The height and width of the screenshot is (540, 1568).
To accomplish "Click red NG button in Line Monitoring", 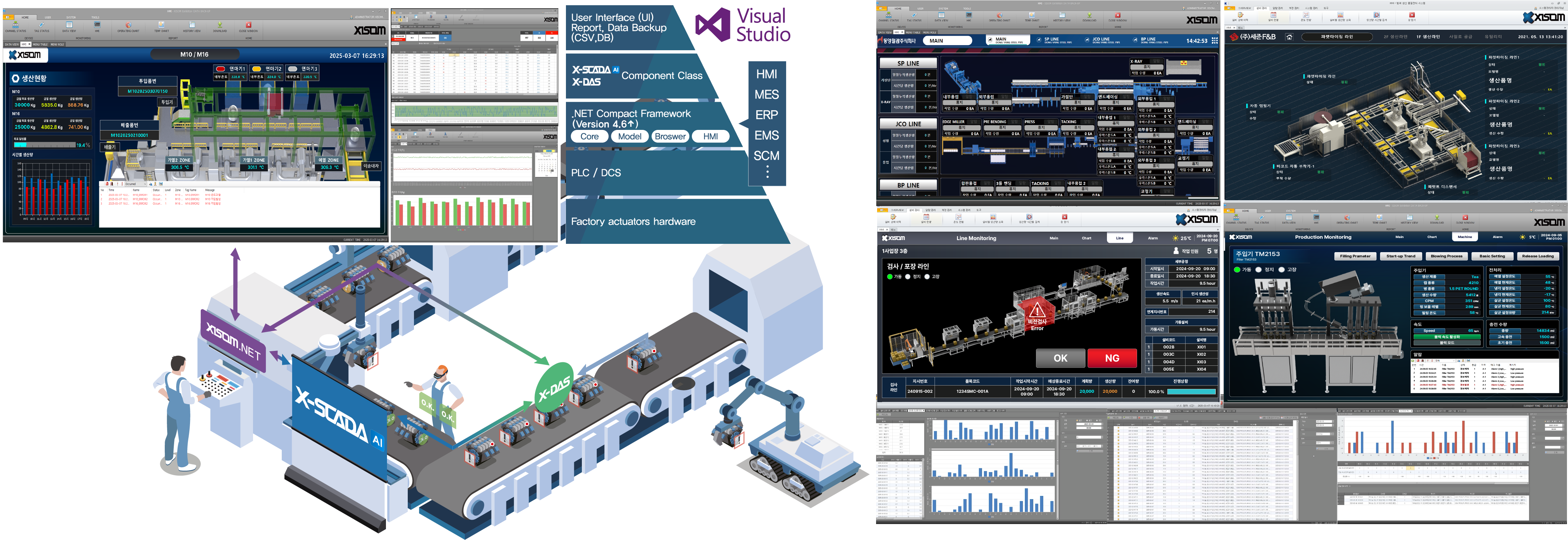I will point(1112,358).
